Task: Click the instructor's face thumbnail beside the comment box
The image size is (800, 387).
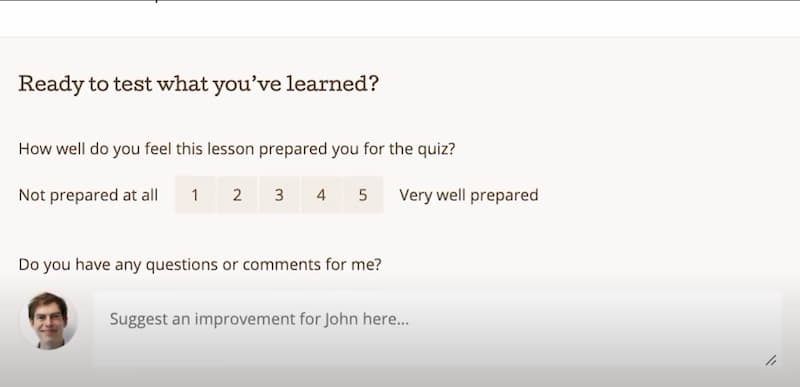Action: click(48, 321)
